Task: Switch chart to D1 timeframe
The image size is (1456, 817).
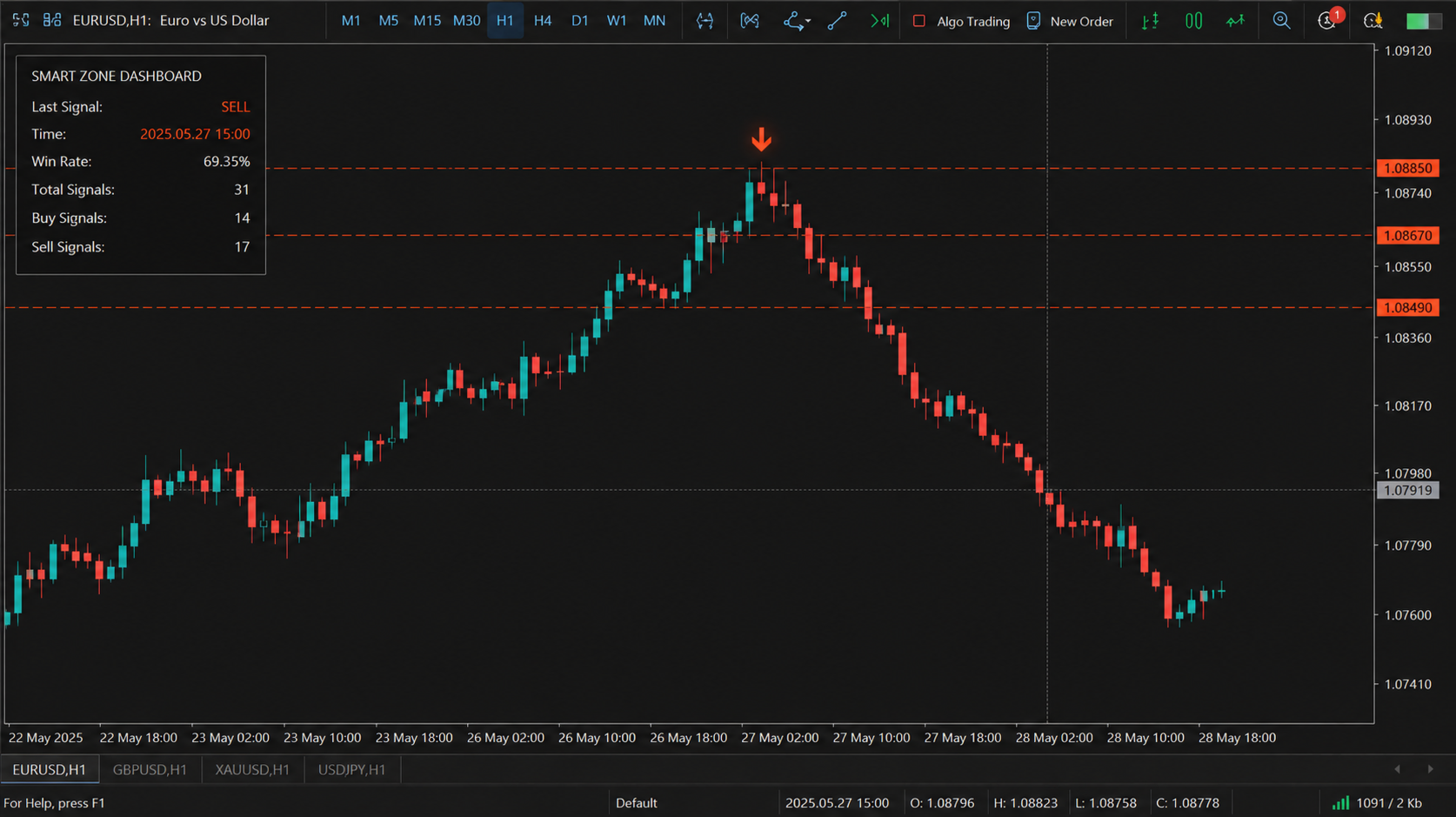Action: coord(580,20)
